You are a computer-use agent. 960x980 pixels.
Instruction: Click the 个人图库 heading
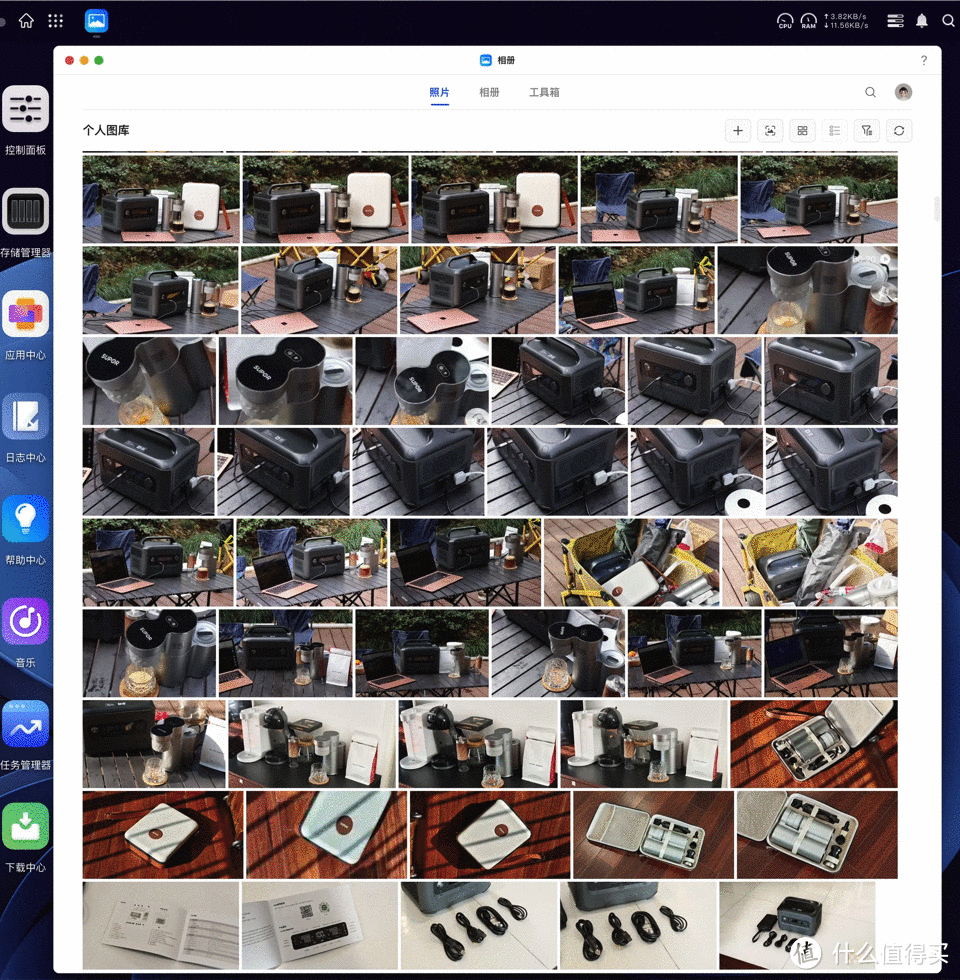pyautogui.click(x=106, y=131)
